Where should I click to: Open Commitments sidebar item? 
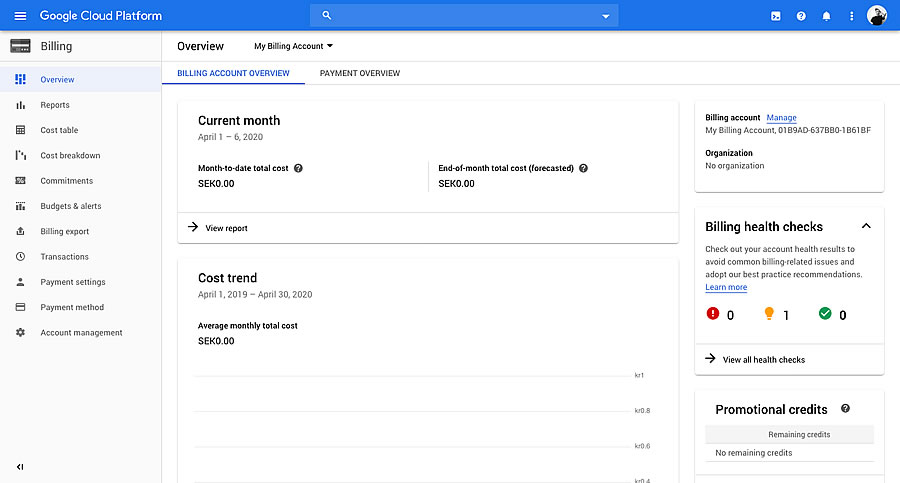(x=67, y=180)
